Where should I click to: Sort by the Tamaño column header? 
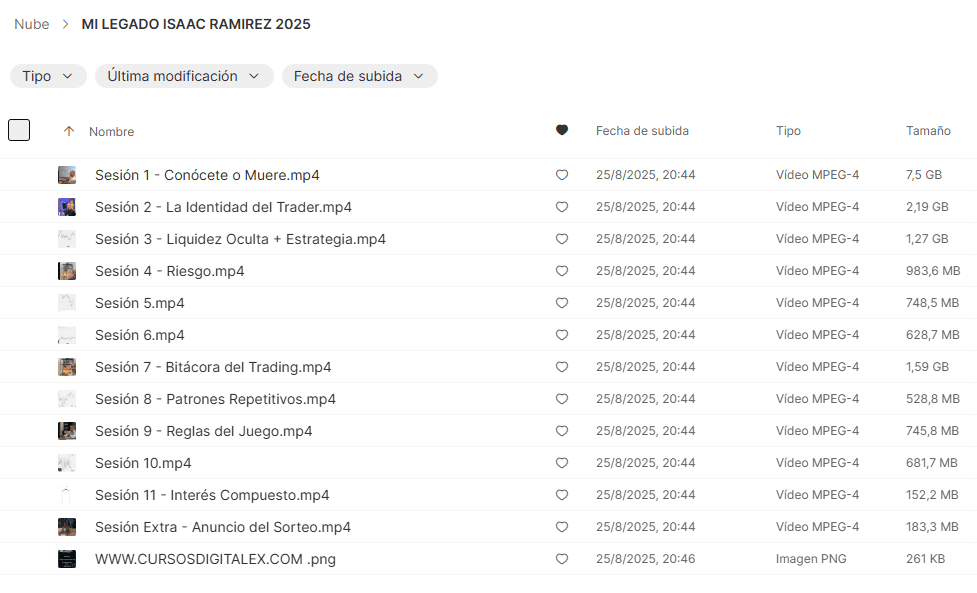pyautogui.click(x=927, y=131)
